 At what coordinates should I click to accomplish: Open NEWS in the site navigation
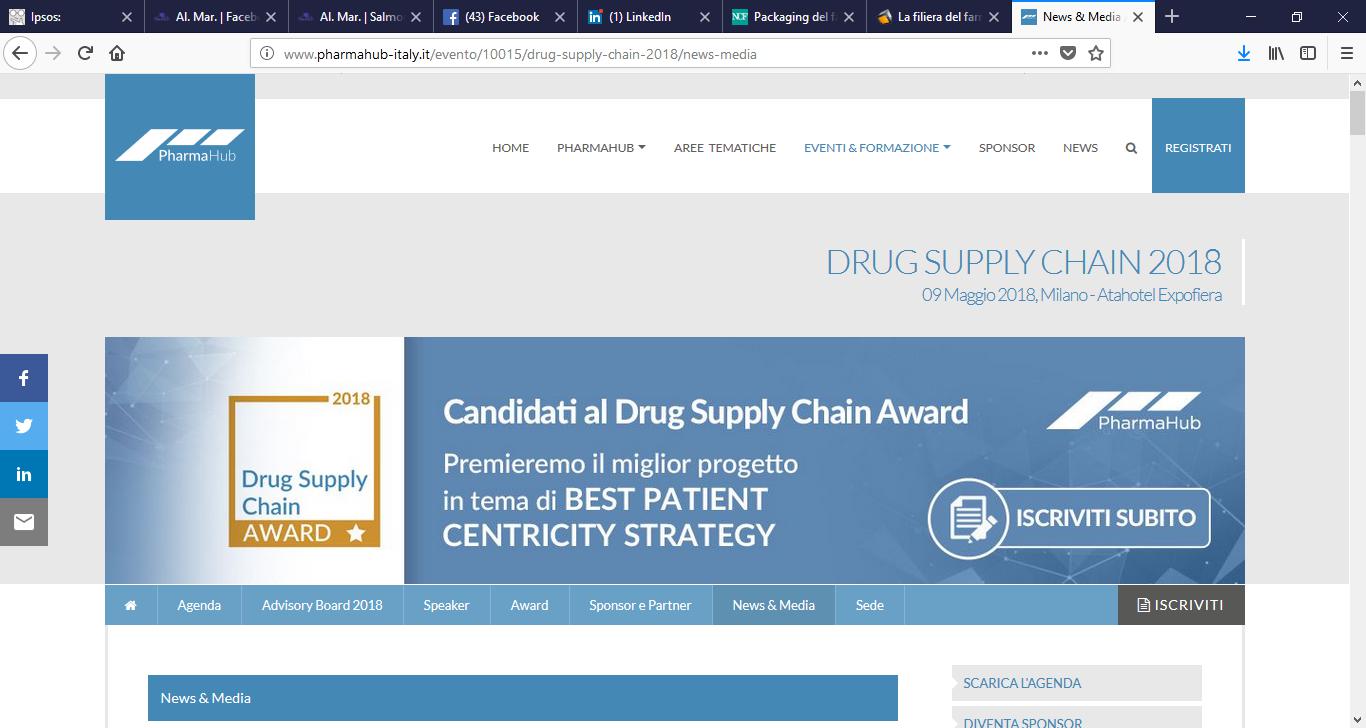pos(1080,147)
